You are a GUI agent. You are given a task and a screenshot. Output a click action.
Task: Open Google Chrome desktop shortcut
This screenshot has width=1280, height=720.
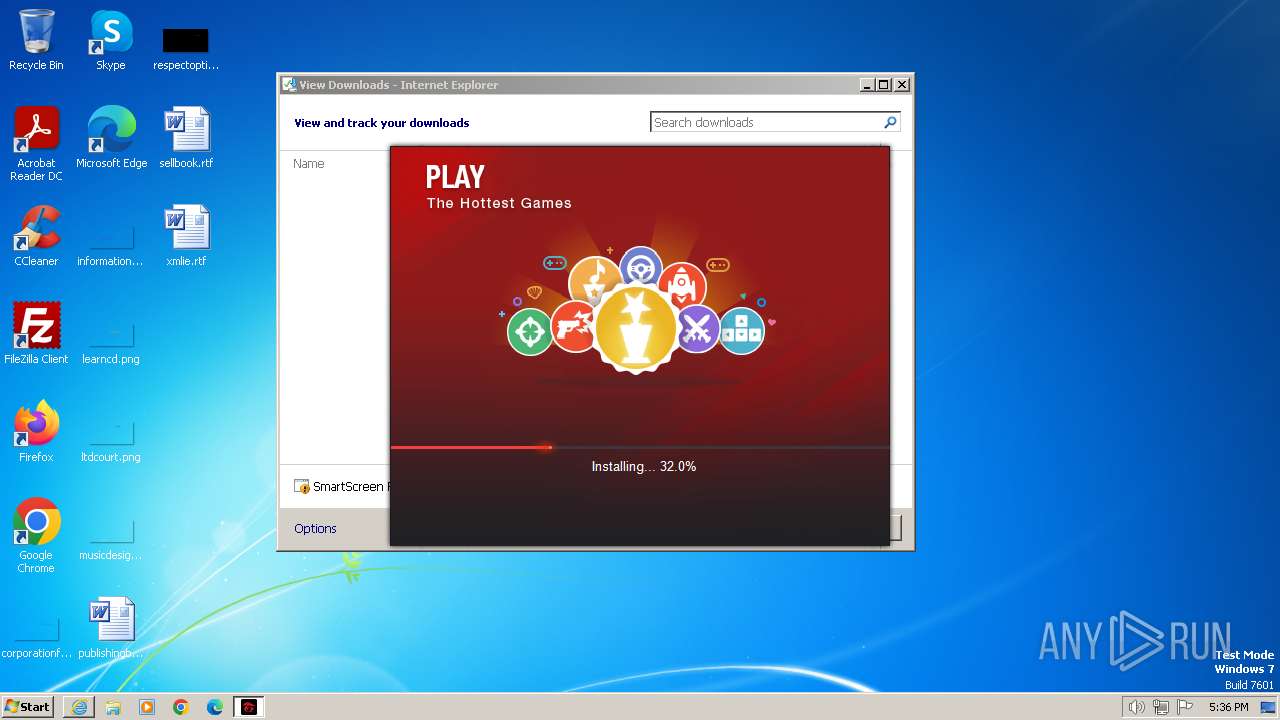pyautogui.click(x=36, y=535)
